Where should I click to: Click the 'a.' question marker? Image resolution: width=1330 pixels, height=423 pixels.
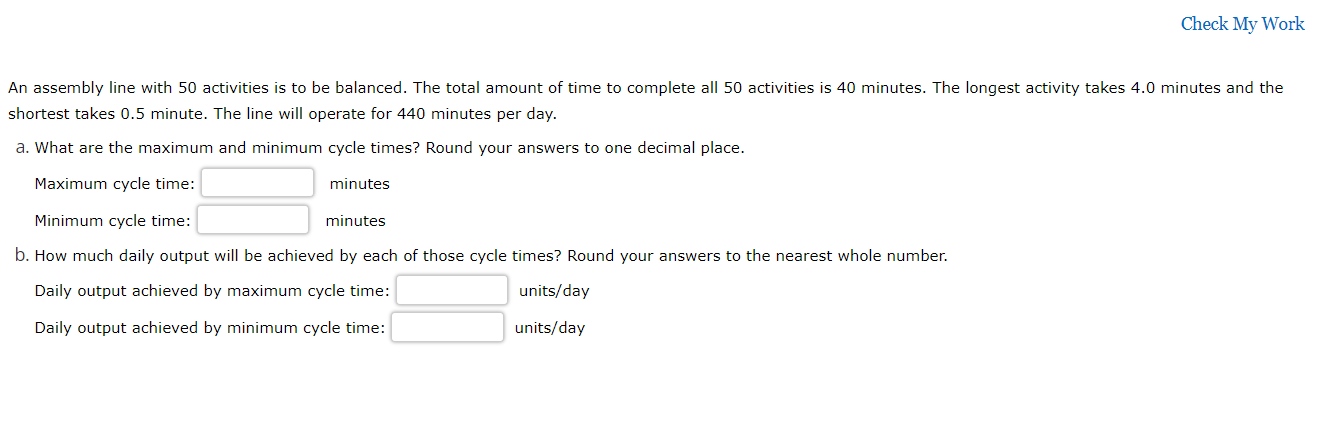[x=23, y=148]
